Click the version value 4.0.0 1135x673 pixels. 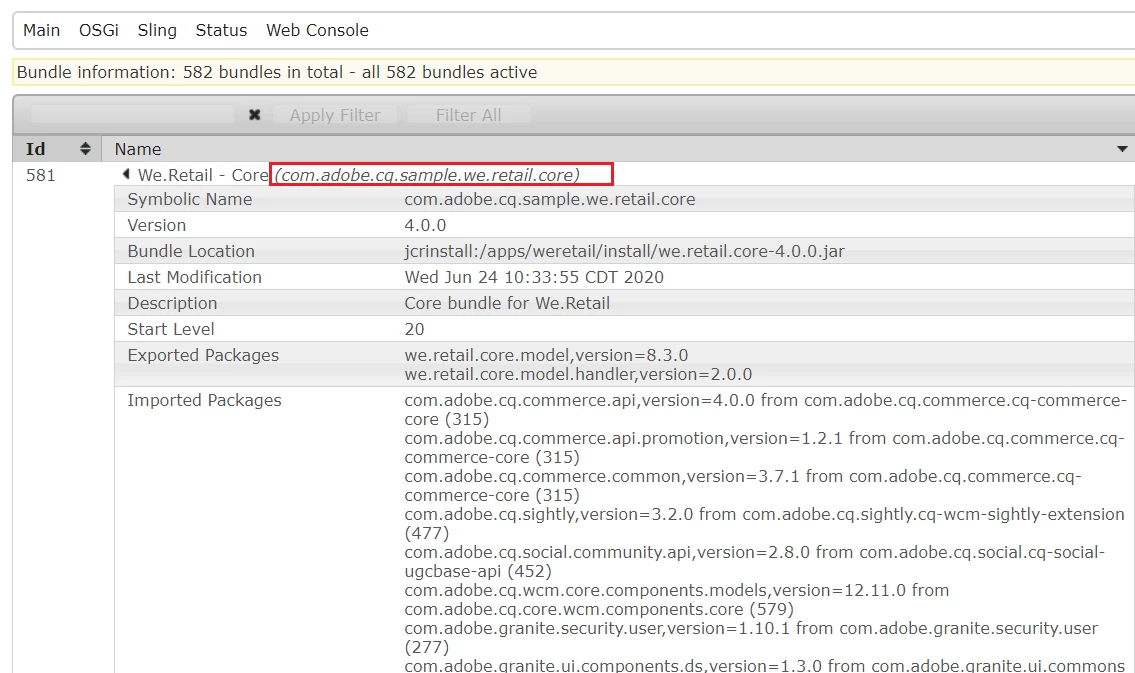pyautogui.click(x=425, y=225)
